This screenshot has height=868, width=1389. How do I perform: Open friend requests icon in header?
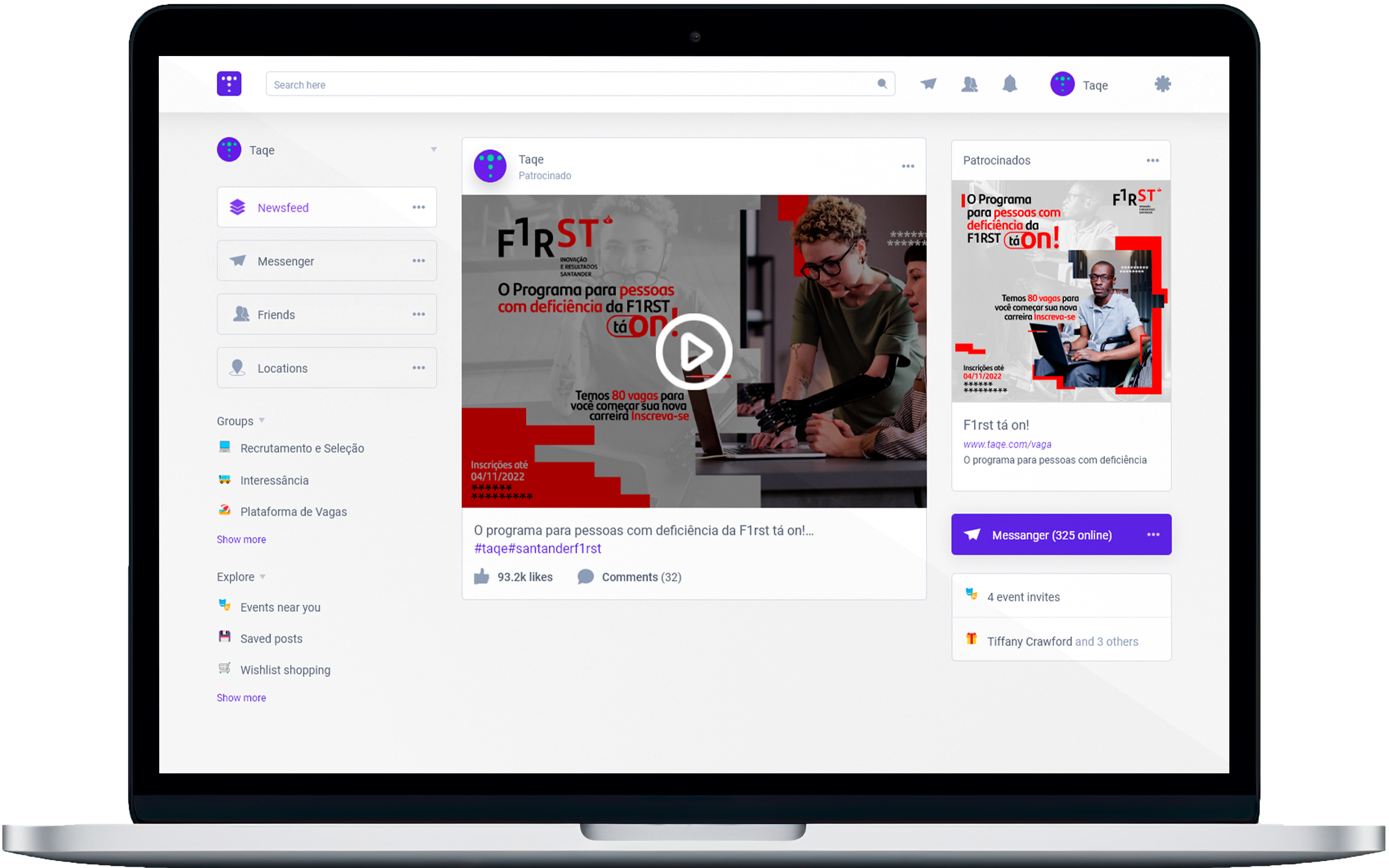[969, 84]
